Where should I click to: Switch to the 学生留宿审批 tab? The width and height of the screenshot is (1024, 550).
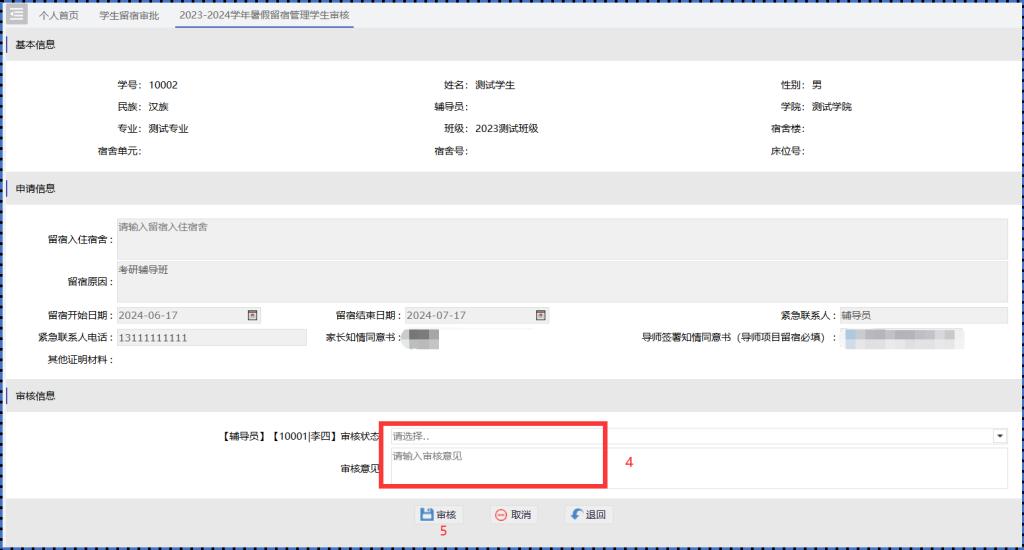coord(129,16)
